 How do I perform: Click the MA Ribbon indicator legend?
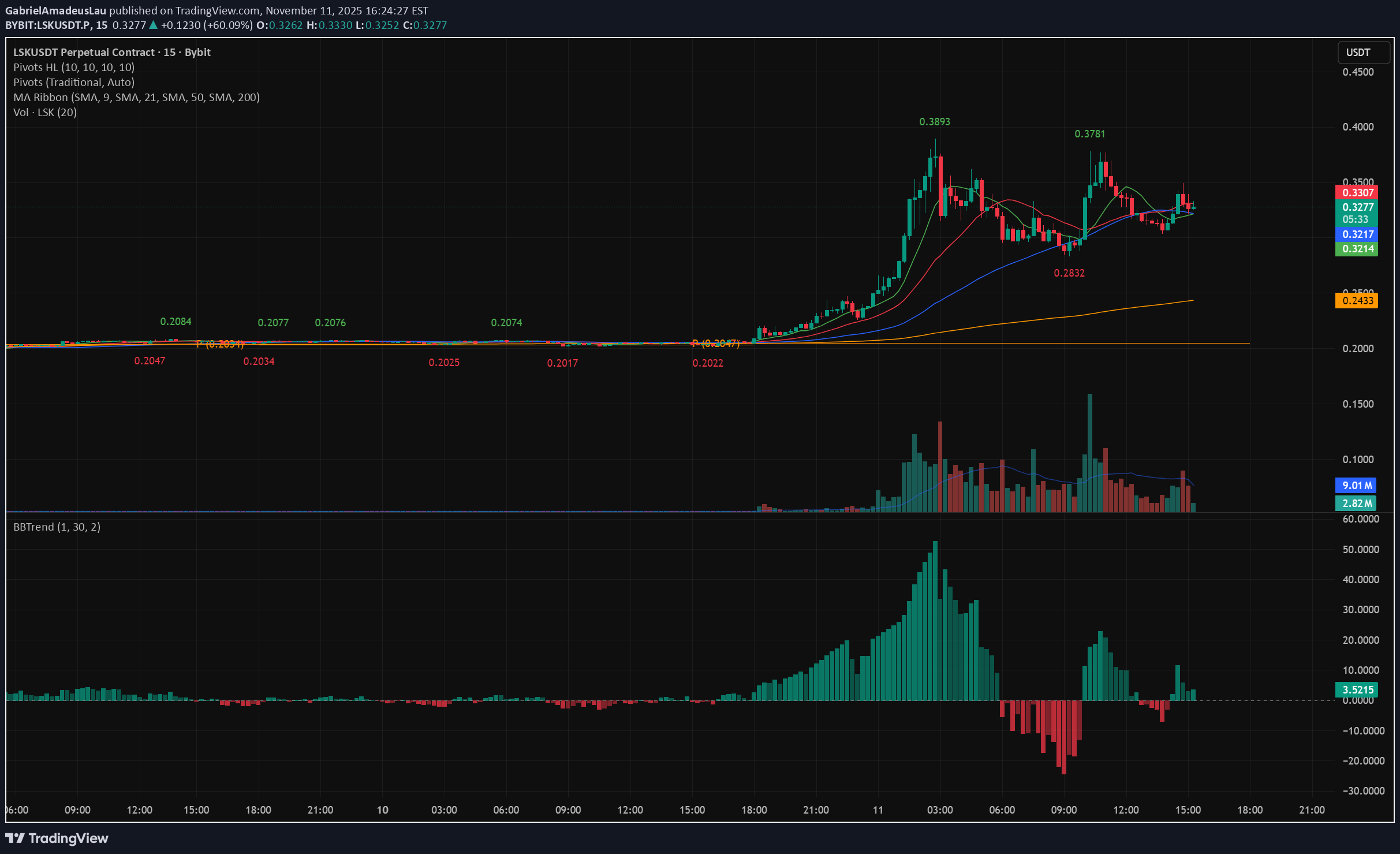point(136,97)
